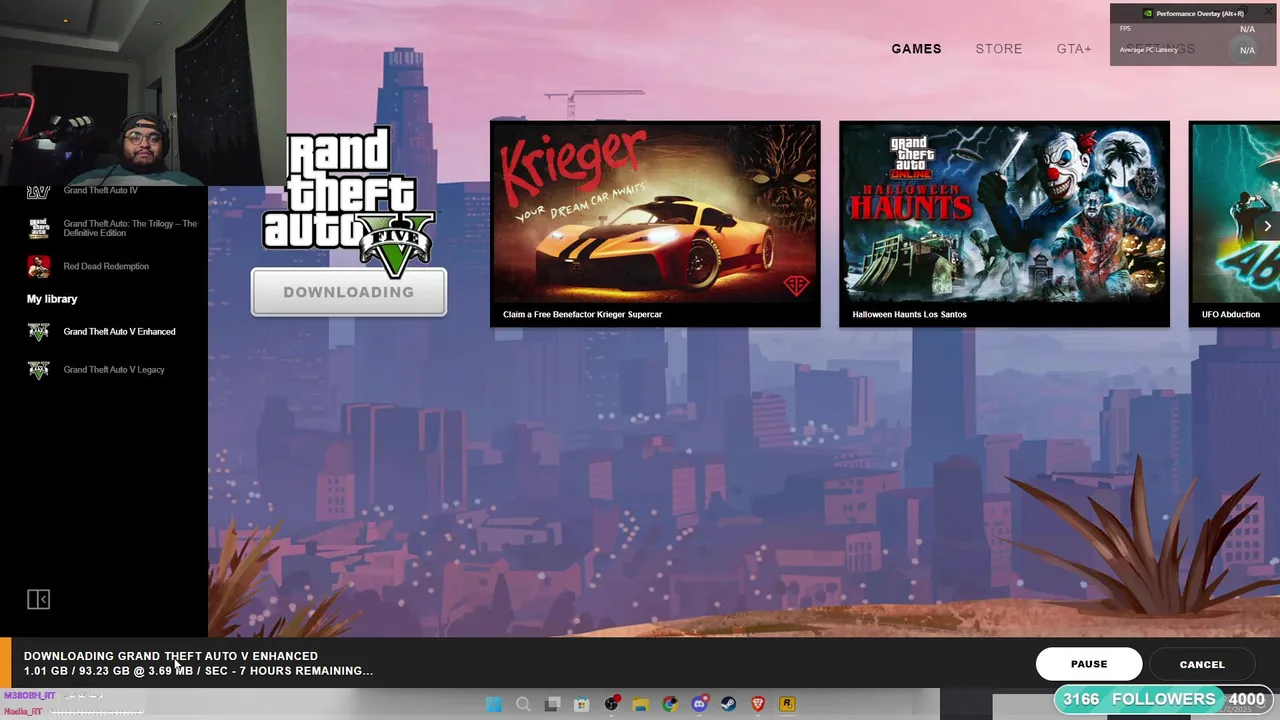Viewport: 1280px width, 720px height.
Task: Open Google Chrome from the taskbar
Action: [670, 704]
